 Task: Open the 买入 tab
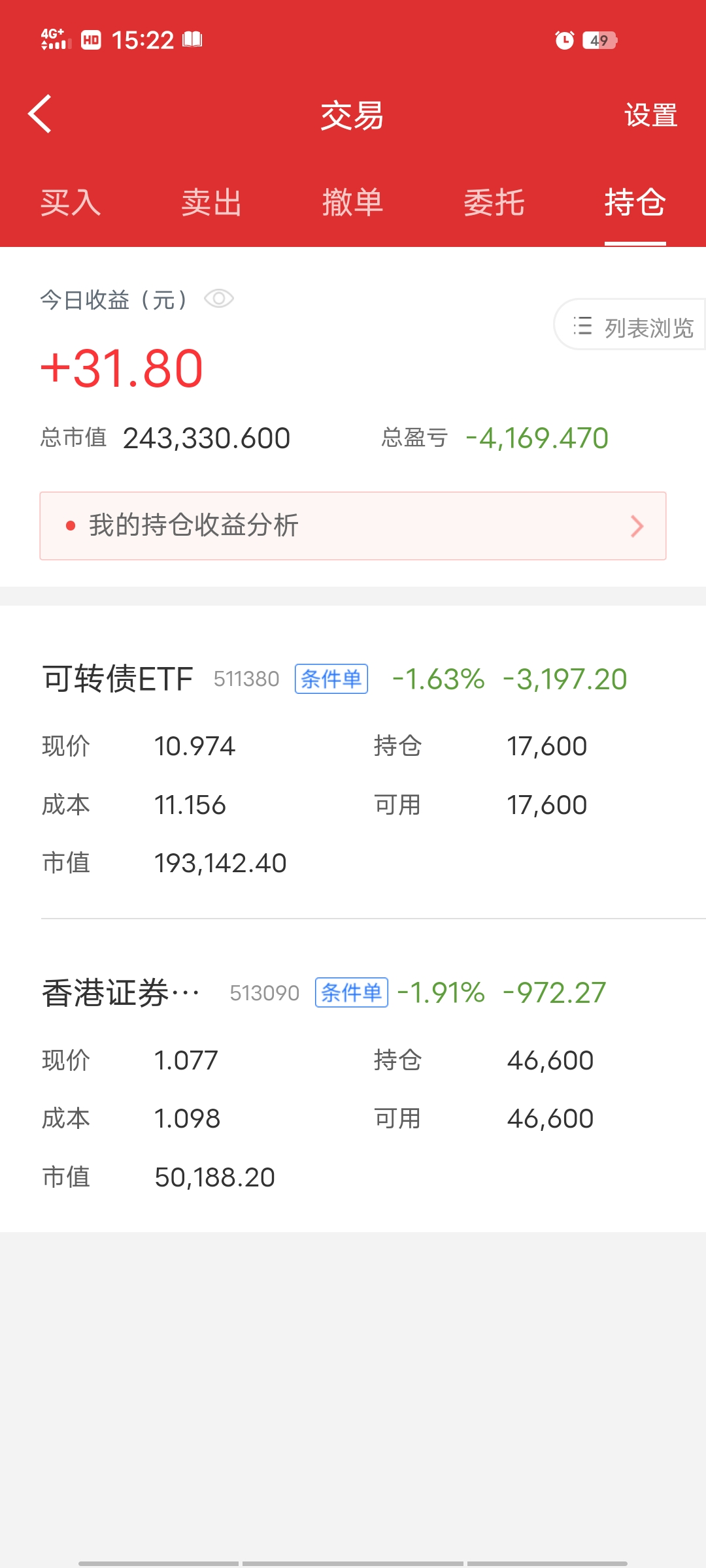click(x=71, y=203)
